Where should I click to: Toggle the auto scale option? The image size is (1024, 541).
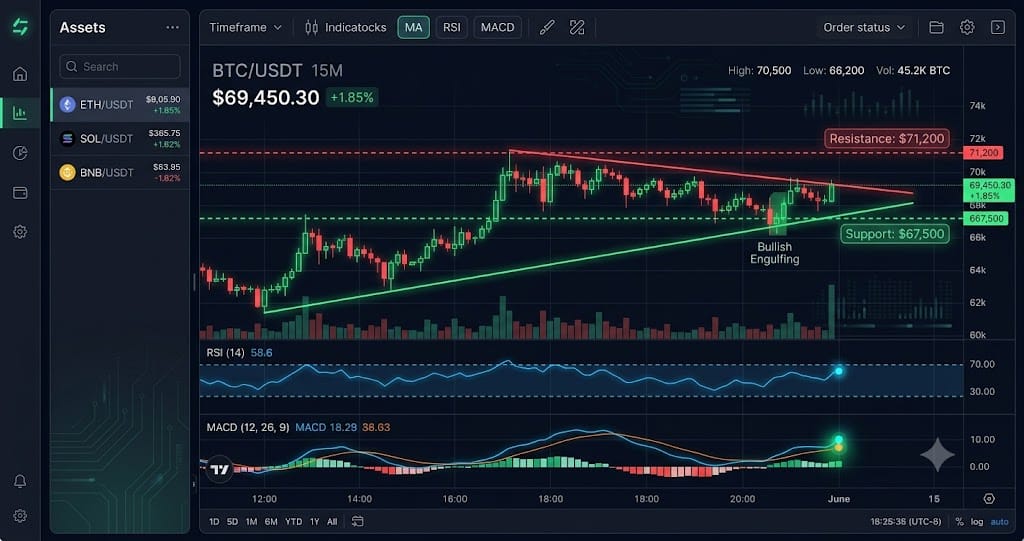(x=1000, y=521)
